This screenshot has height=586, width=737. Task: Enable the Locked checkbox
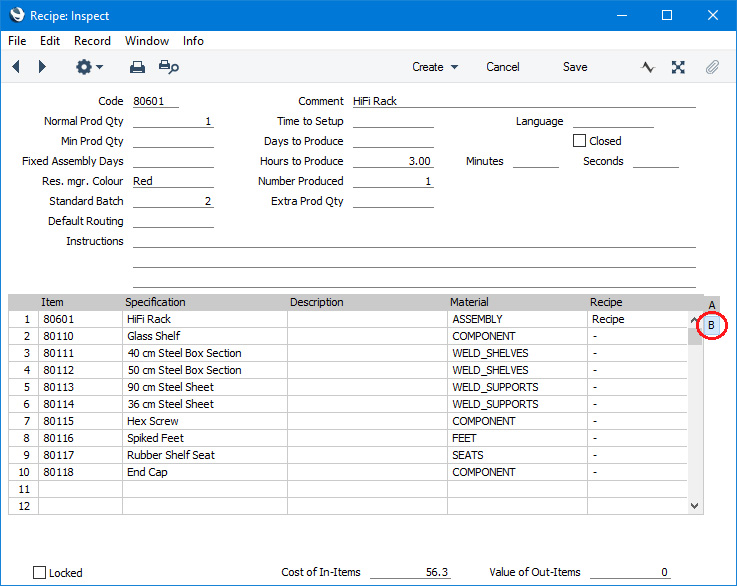[40, 573]
